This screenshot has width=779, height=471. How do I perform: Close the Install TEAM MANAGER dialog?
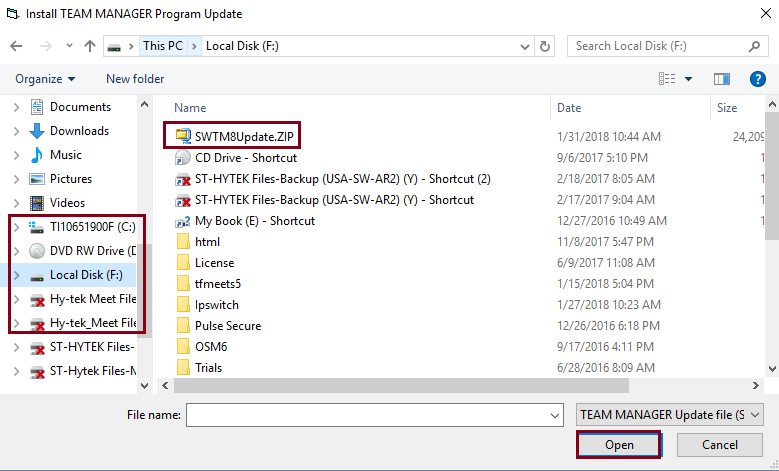tap(766, 13)
